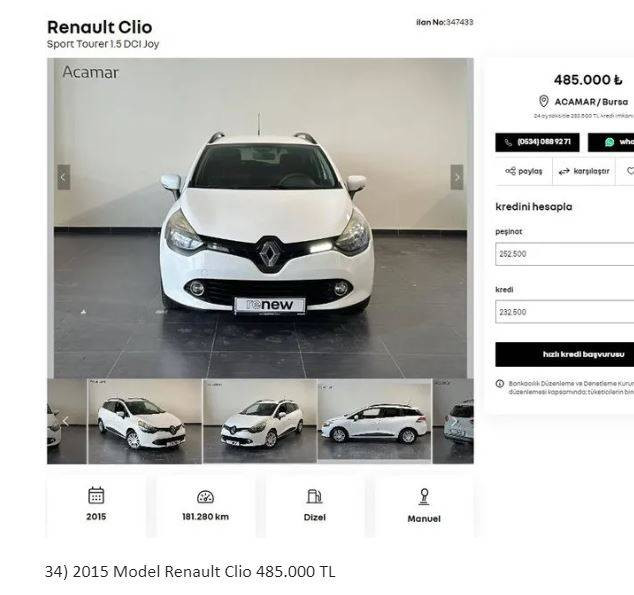Click the kredi amount input field
The height and width of the screenshot is (595, 634).
pyautogui.click(x=564, y=312)
